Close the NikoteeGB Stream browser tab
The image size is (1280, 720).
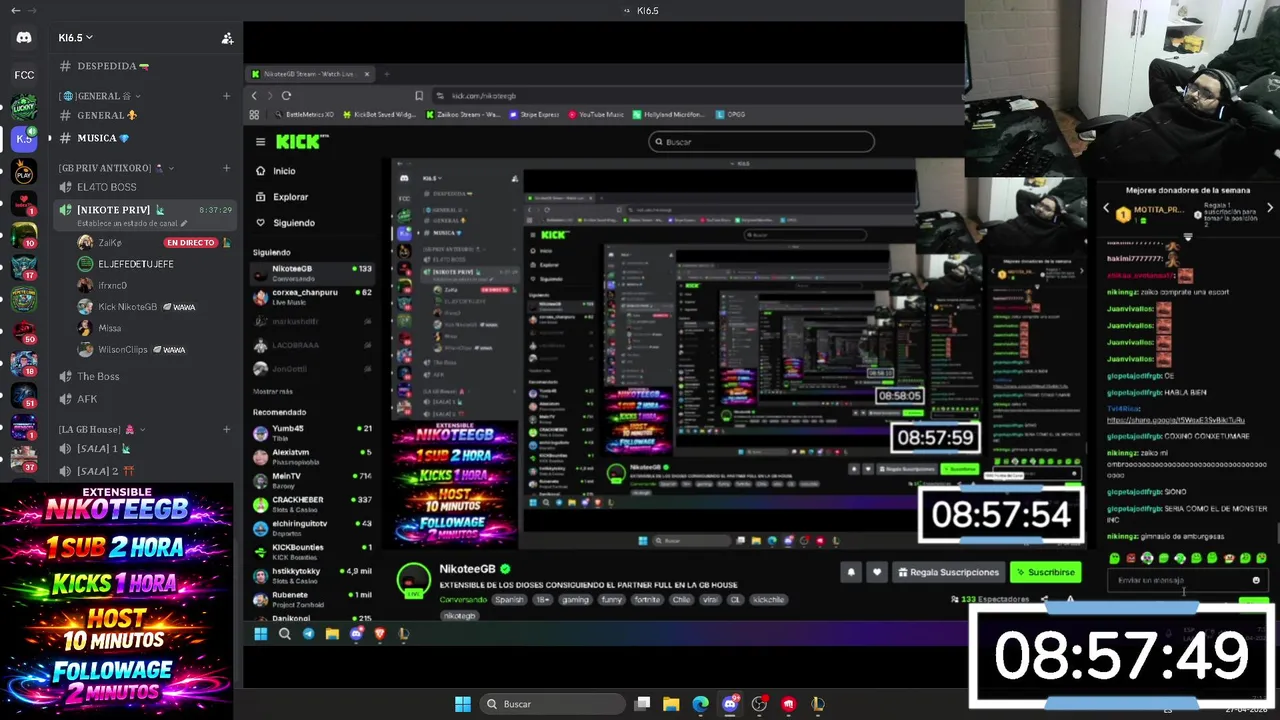click(x=367, y=74)
